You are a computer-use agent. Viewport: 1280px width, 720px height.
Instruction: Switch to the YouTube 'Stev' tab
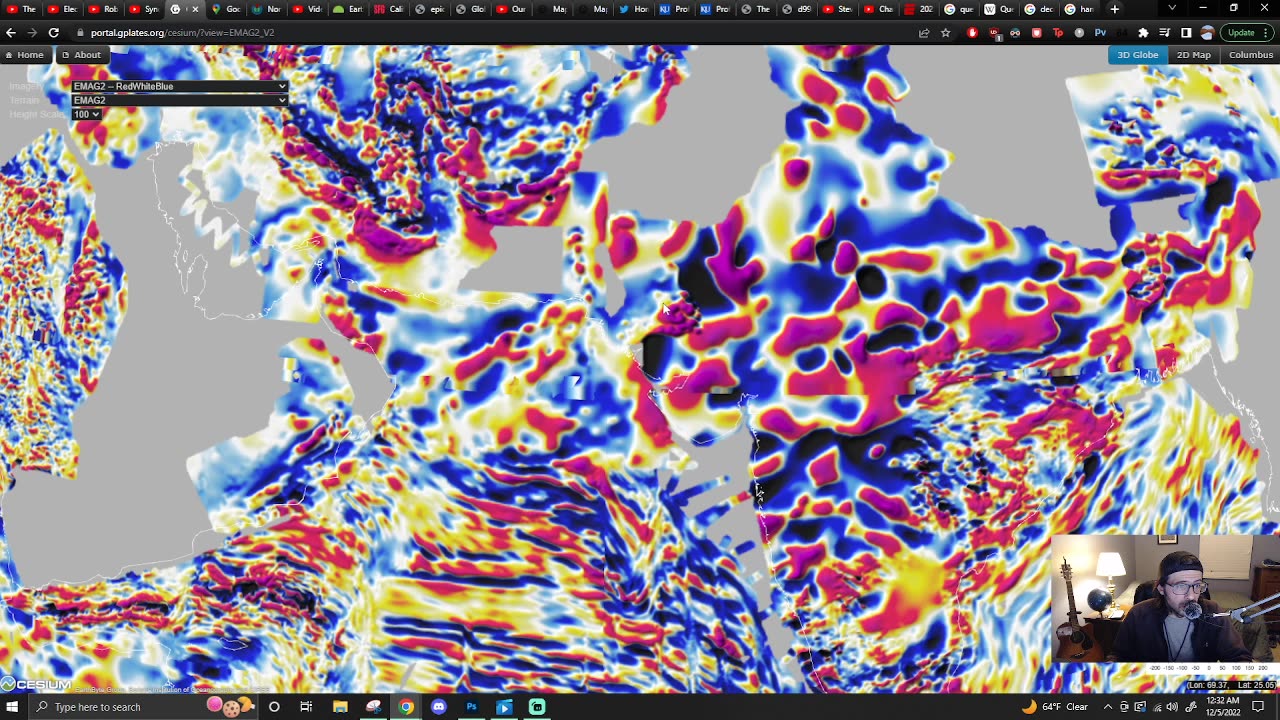837,9
